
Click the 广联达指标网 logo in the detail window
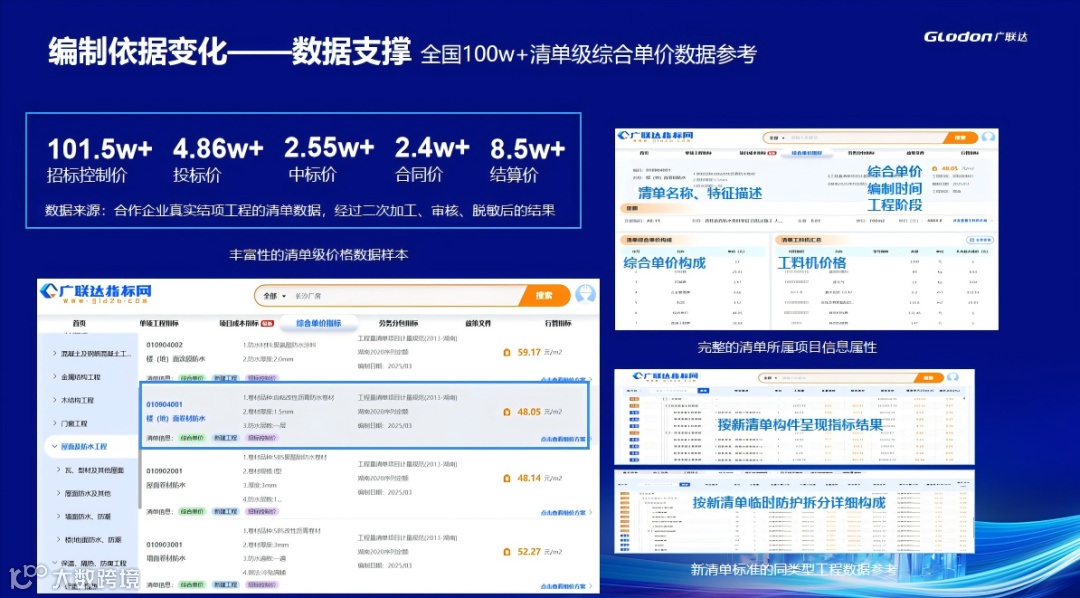point(655,137)
